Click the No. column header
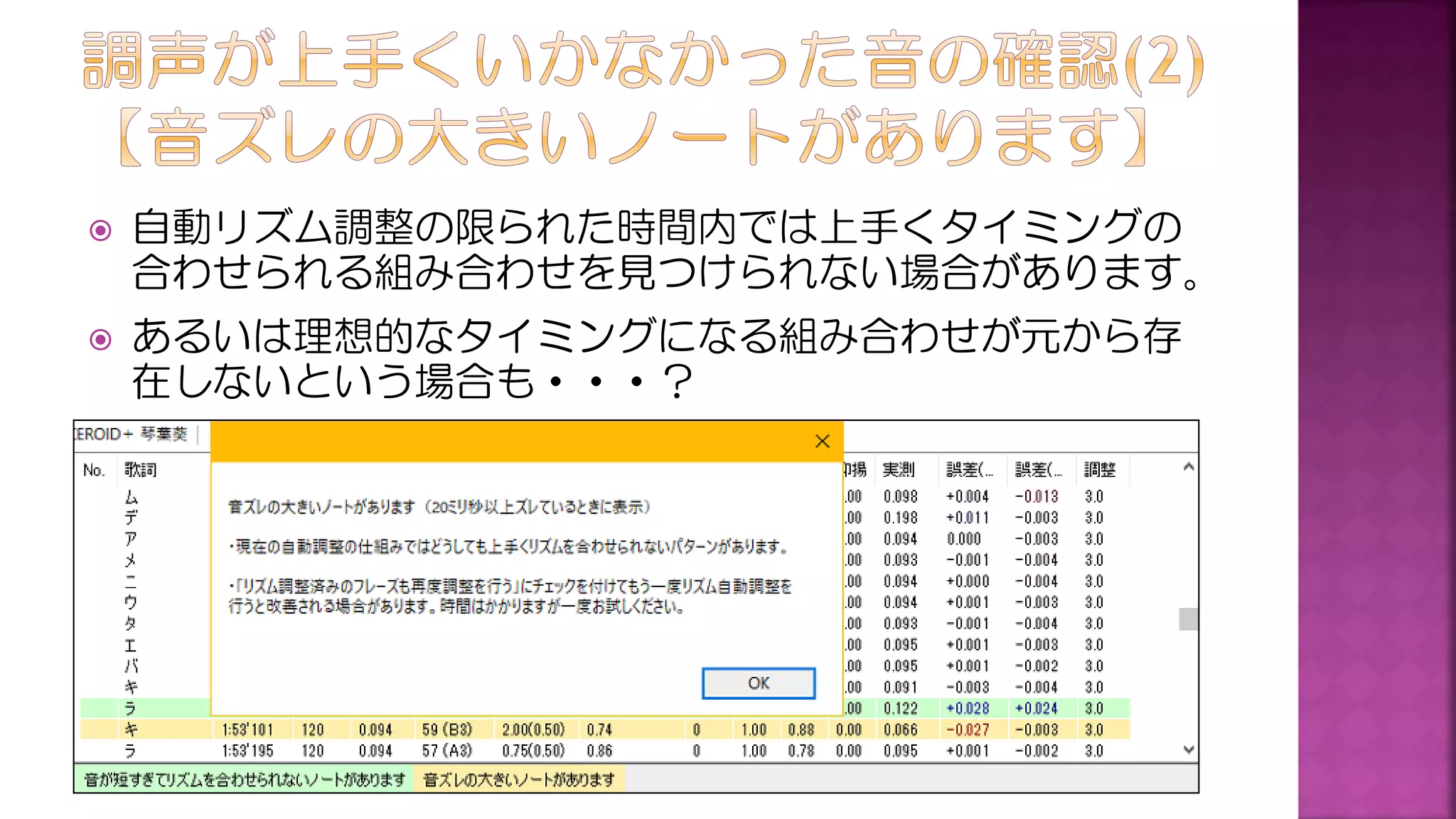1456x819 pixels. pos(93,470)
